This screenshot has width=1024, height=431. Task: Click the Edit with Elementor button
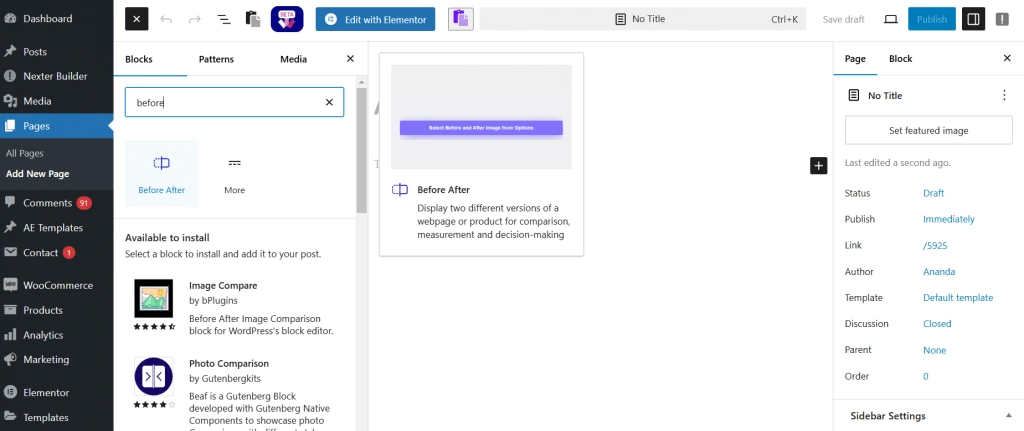click(x=375, y=19)
